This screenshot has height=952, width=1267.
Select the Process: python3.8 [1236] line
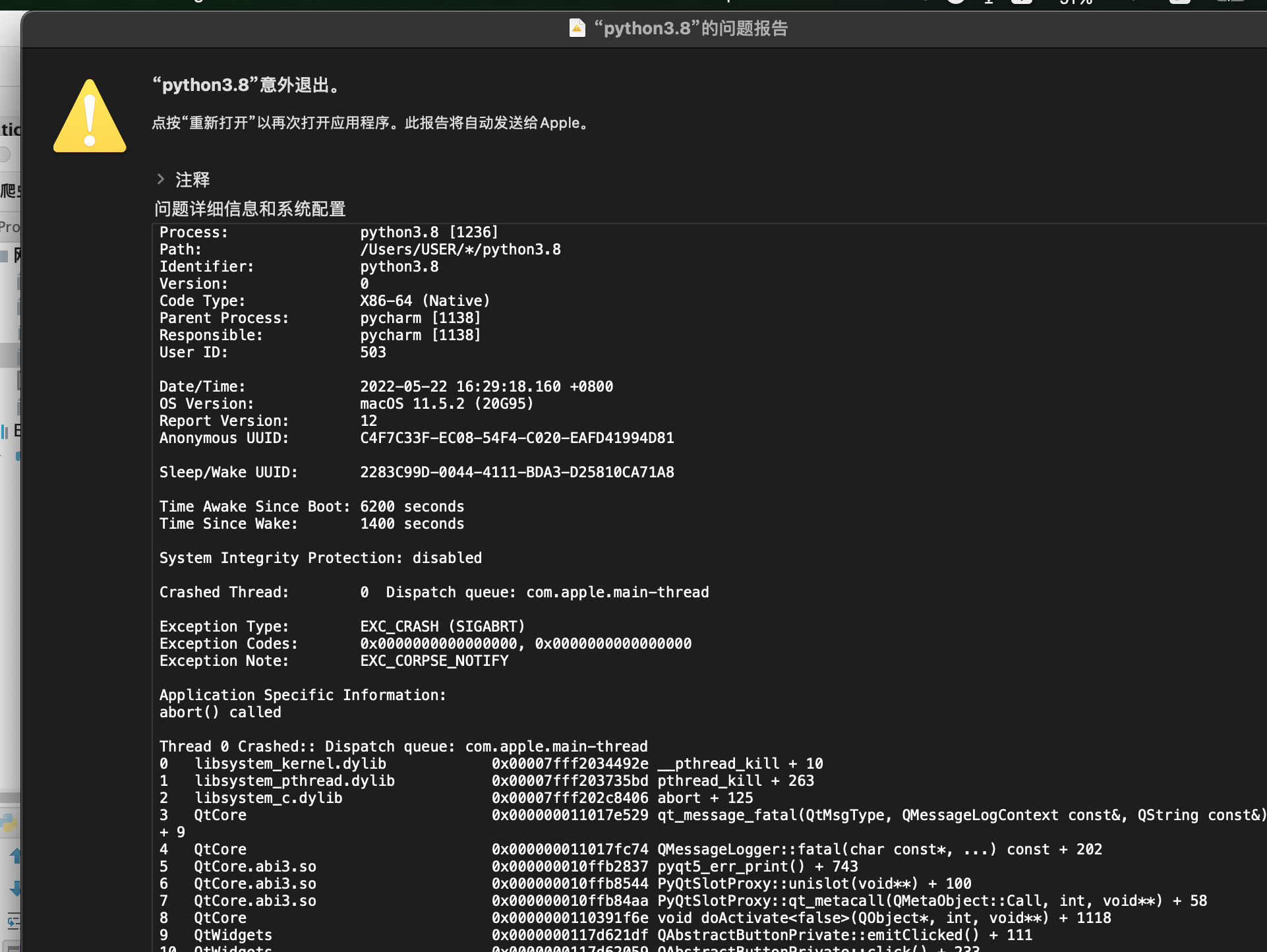(x=329, y=232)
